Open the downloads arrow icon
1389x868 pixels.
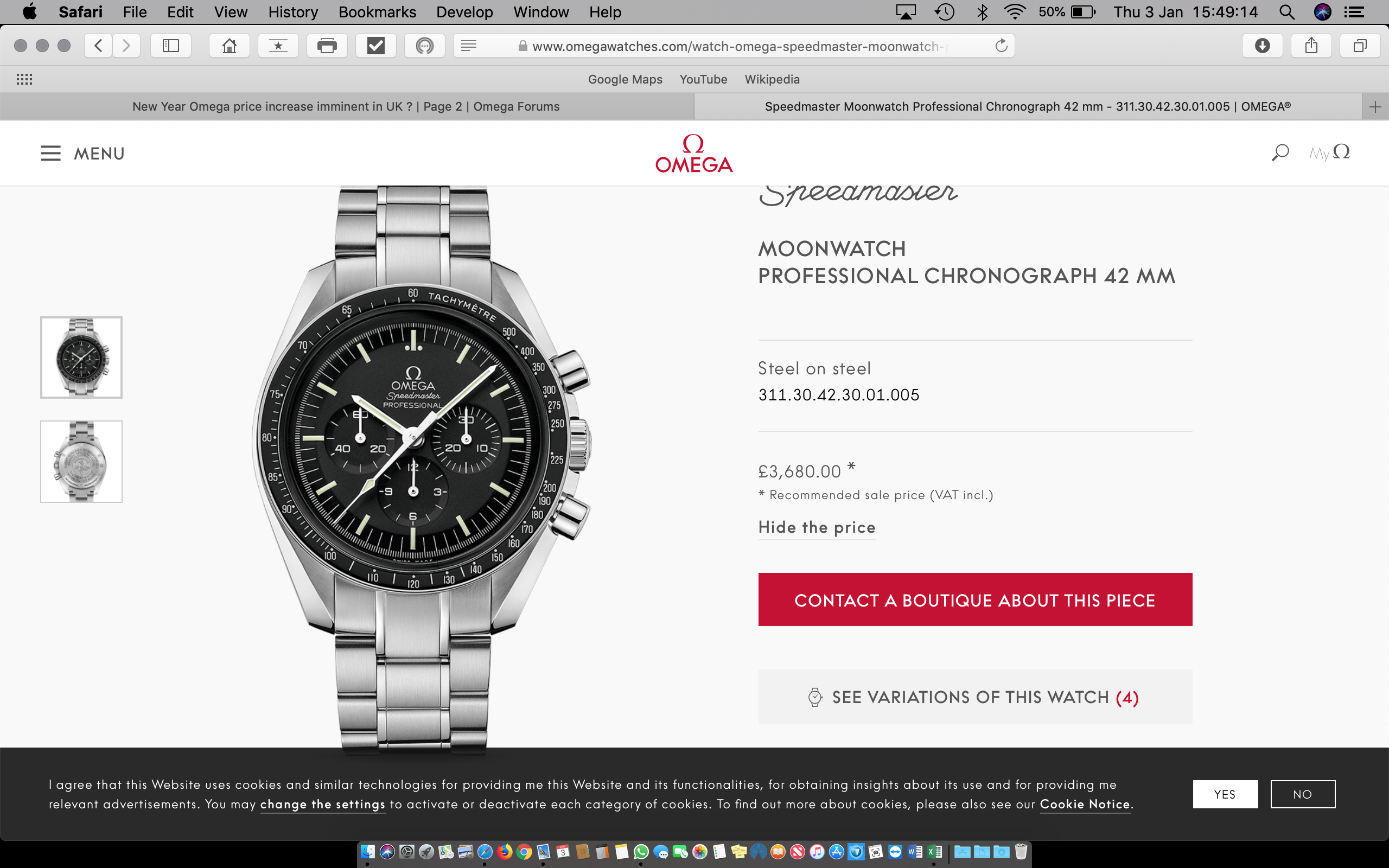click(x=1262, y=46)
